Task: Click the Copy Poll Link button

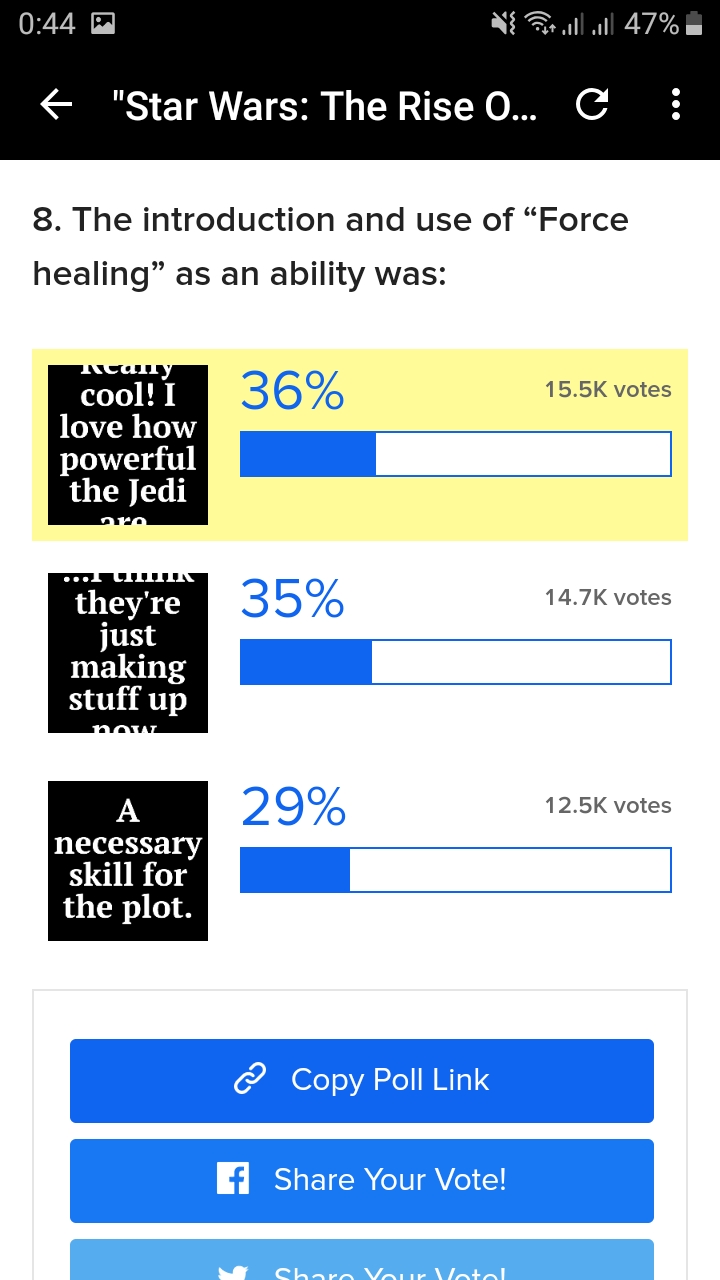Action: (362, 1081)
